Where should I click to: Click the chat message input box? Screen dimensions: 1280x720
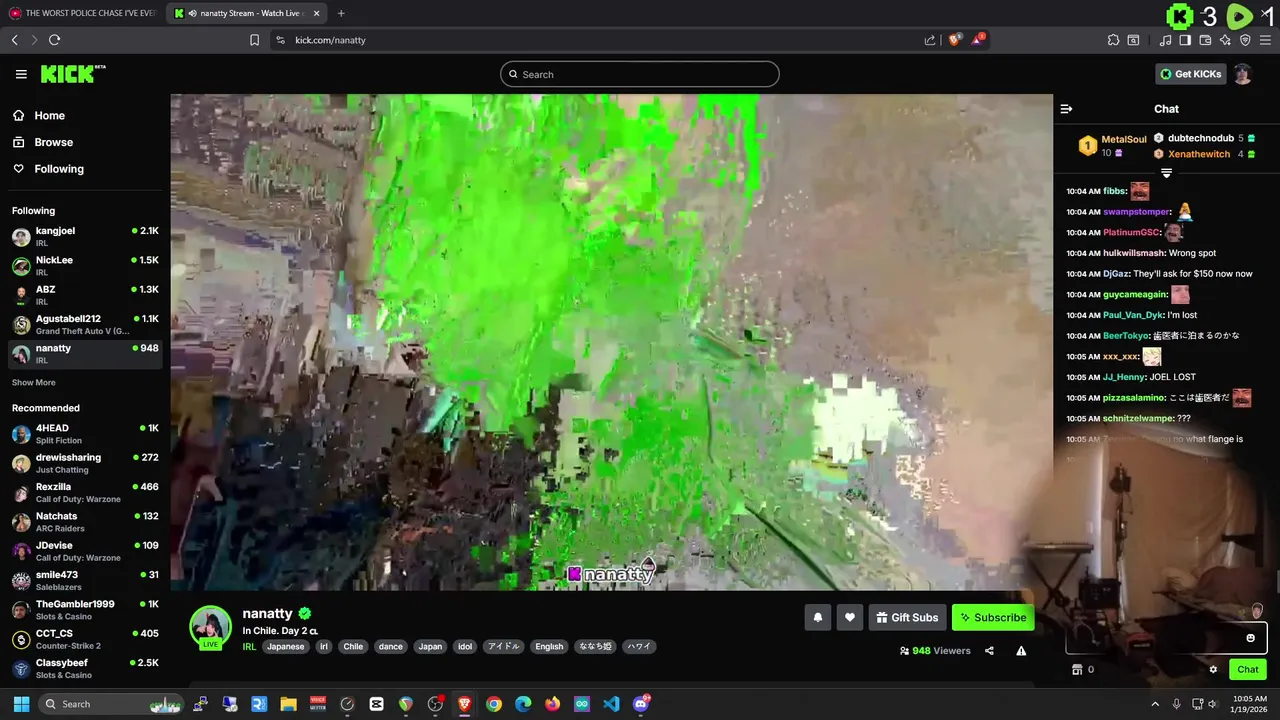click(1166, 638)
